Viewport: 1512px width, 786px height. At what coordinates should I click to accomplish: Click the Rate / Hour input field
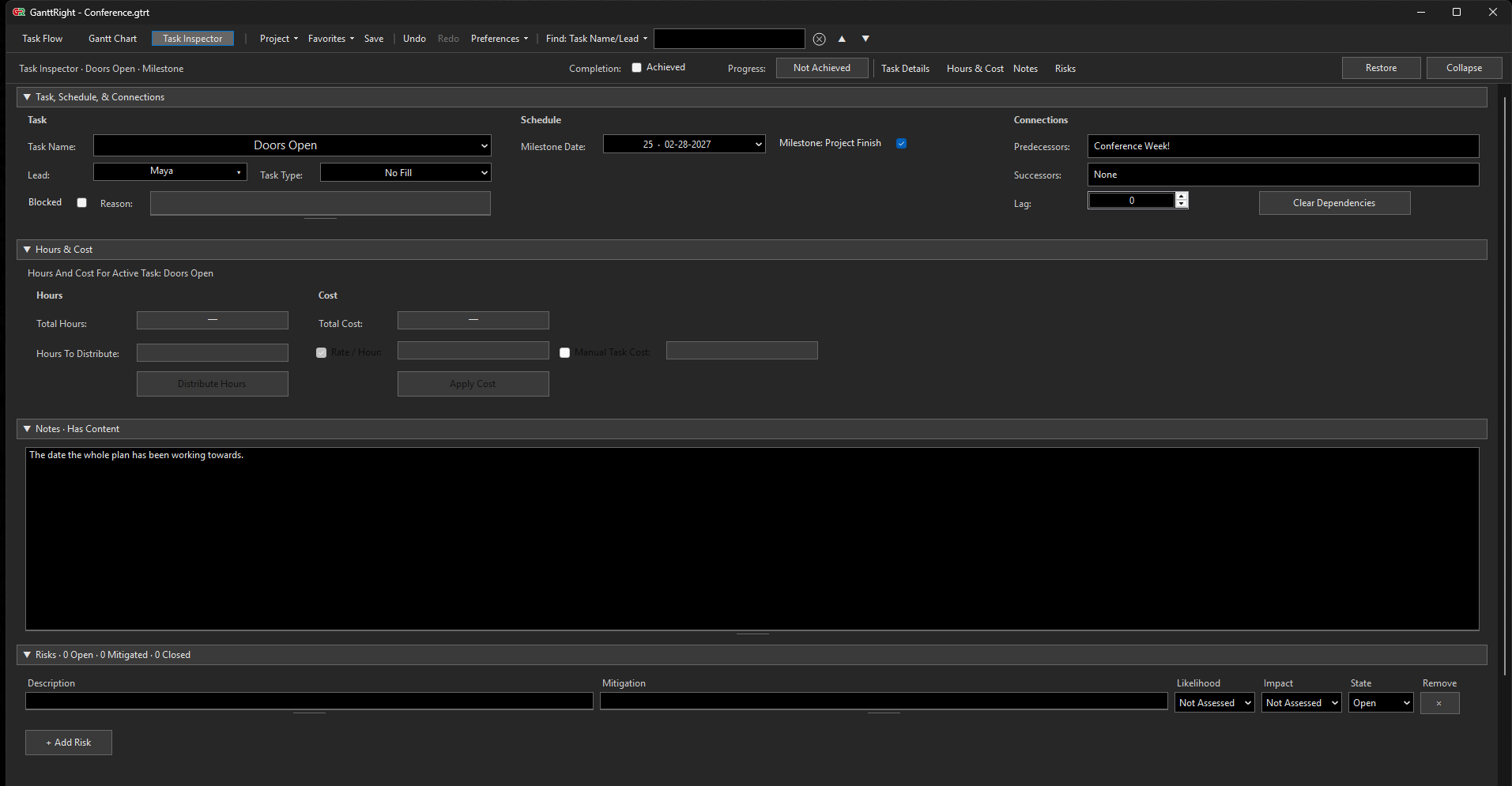[x=473, y=351]
